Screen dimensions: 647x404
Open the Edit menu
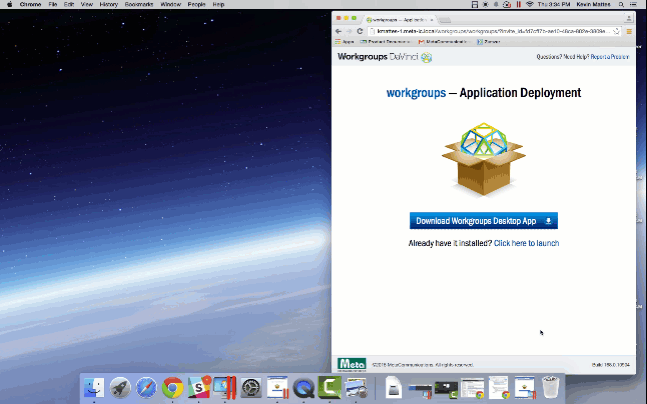click(68, 4)
